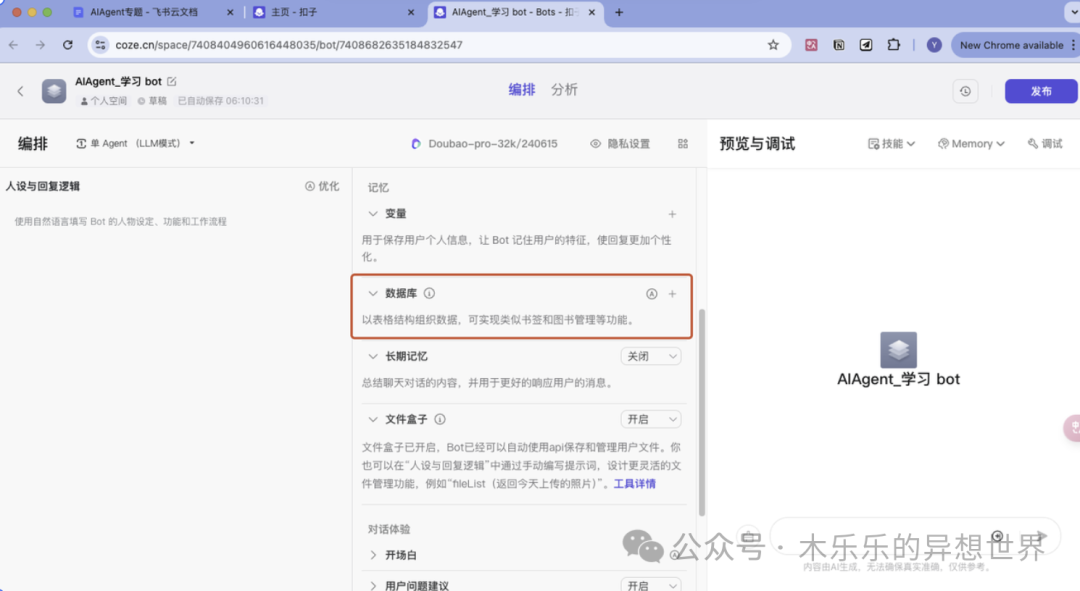Open the 单 Agent (LLM模式) mode selector

(136, 144)
